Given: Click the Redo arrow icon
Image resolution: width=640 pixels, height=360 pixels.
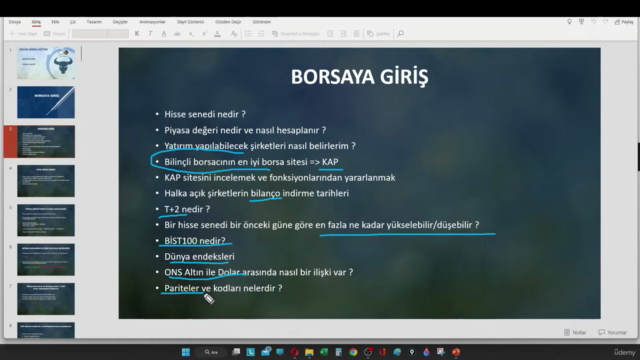Looking at the screenshot, I should click(606, 22).
